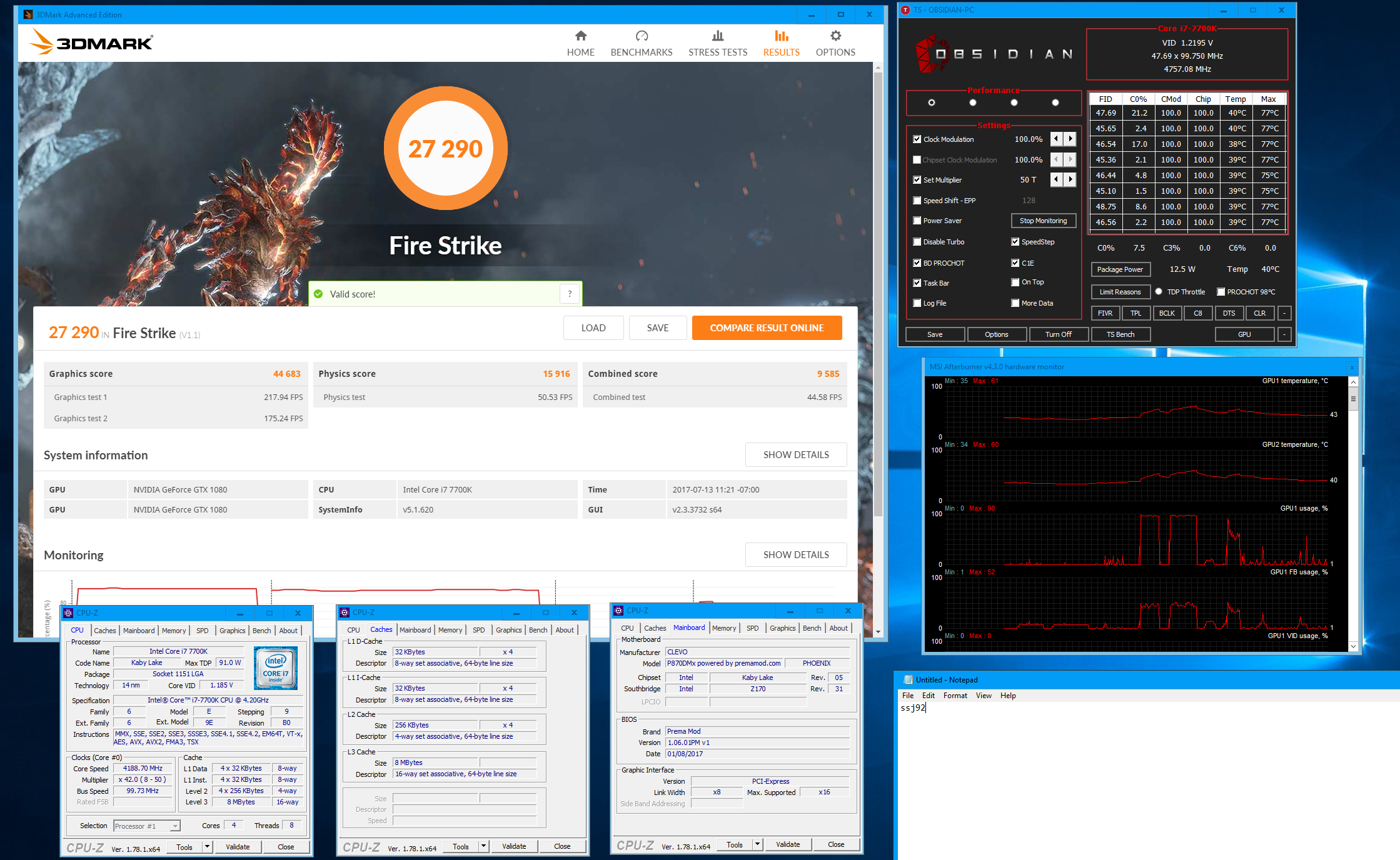Click Validate in Mainboard CPU-Z window
This screenshot has width=1400, height=860.
pyautogui.click(x=788, y=844)
